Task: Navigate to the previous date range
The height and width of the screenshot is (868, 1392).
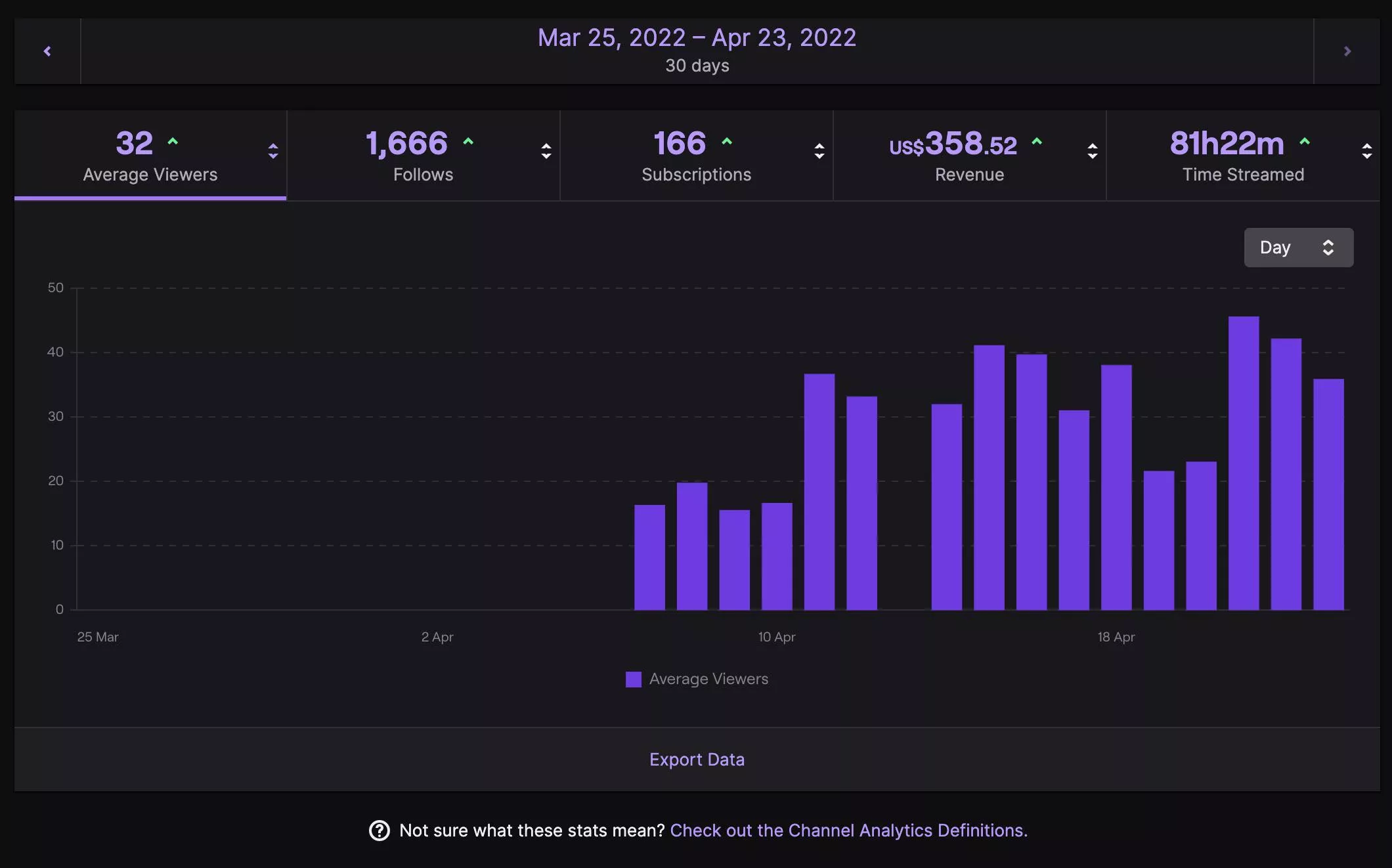Action: click(47, 51)
